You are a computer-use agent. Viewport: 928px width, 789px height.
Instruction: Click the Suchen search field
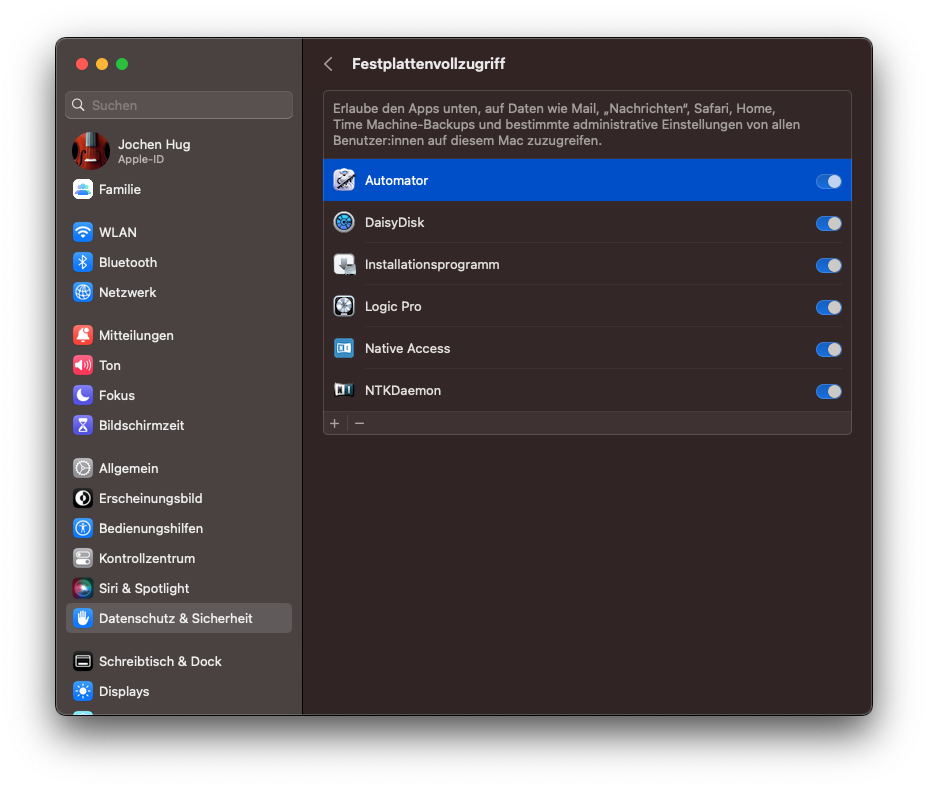[179, 105]
